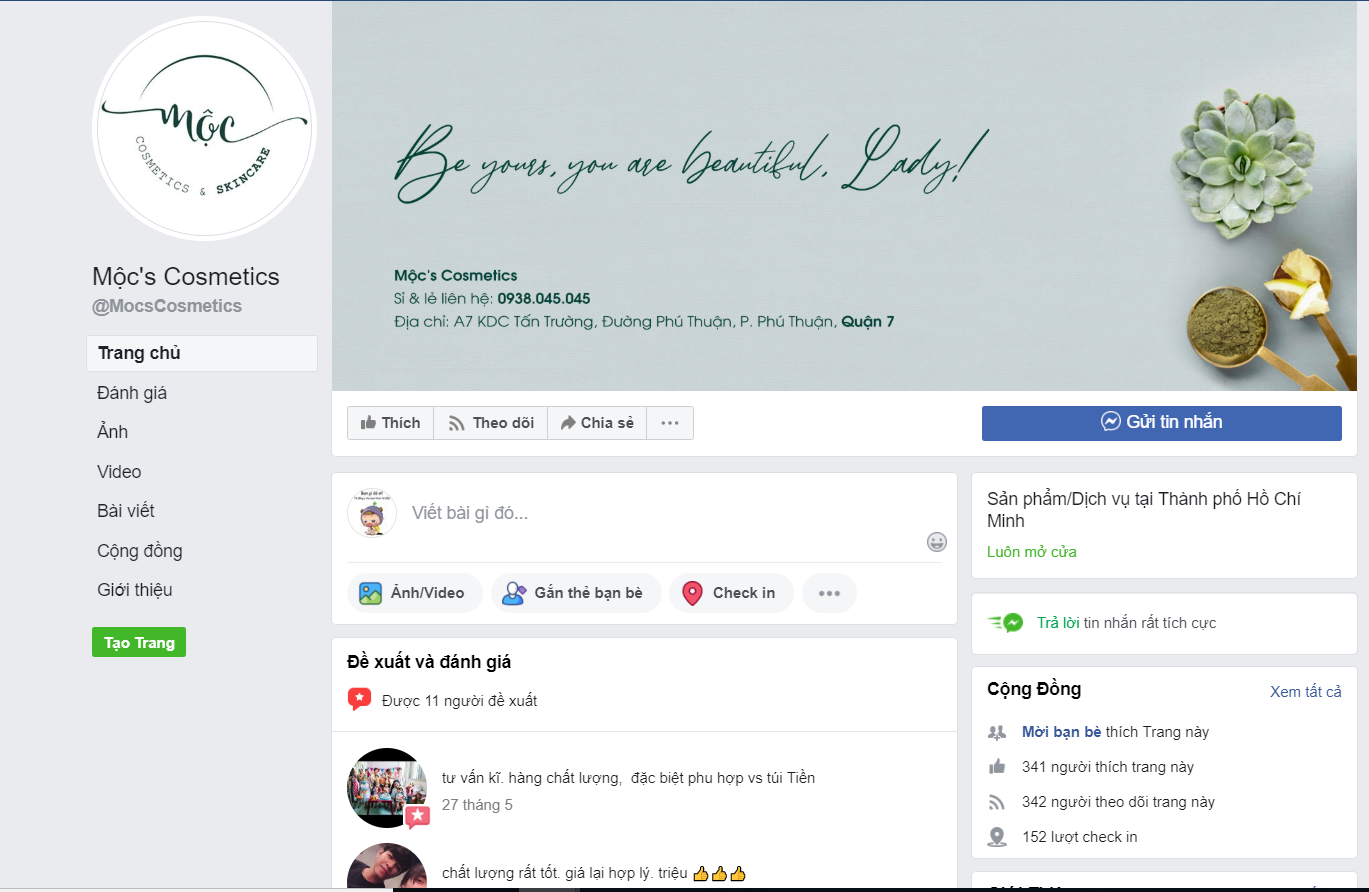Click the Mộc Cosmetics profile logo picture
Screen dimensions: 1369x892
tap(205, 128)
